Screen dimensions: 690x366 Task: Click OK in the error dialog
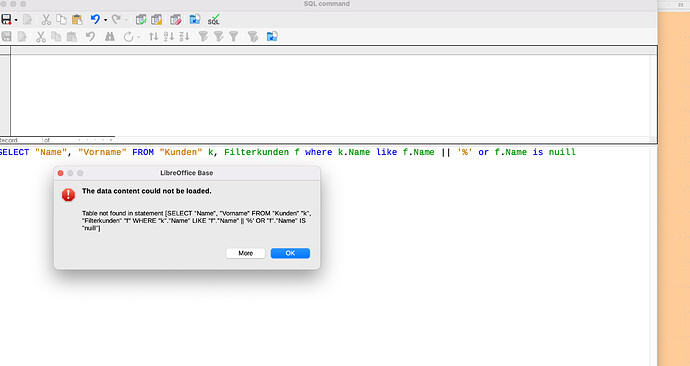pyautogui.click(x=290, y=253)
